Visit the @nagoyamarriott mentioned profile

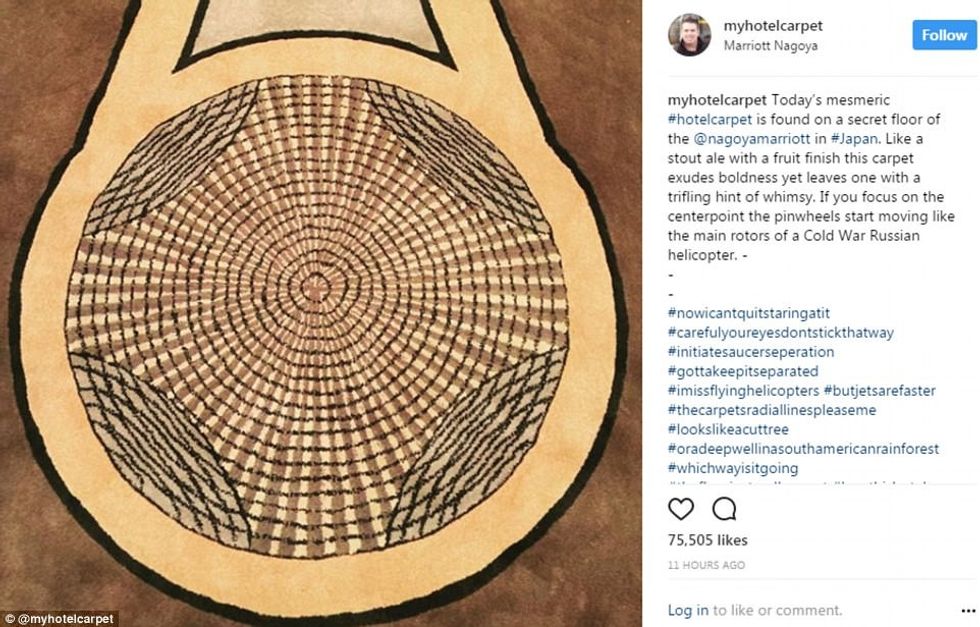(x=752, y=139)
